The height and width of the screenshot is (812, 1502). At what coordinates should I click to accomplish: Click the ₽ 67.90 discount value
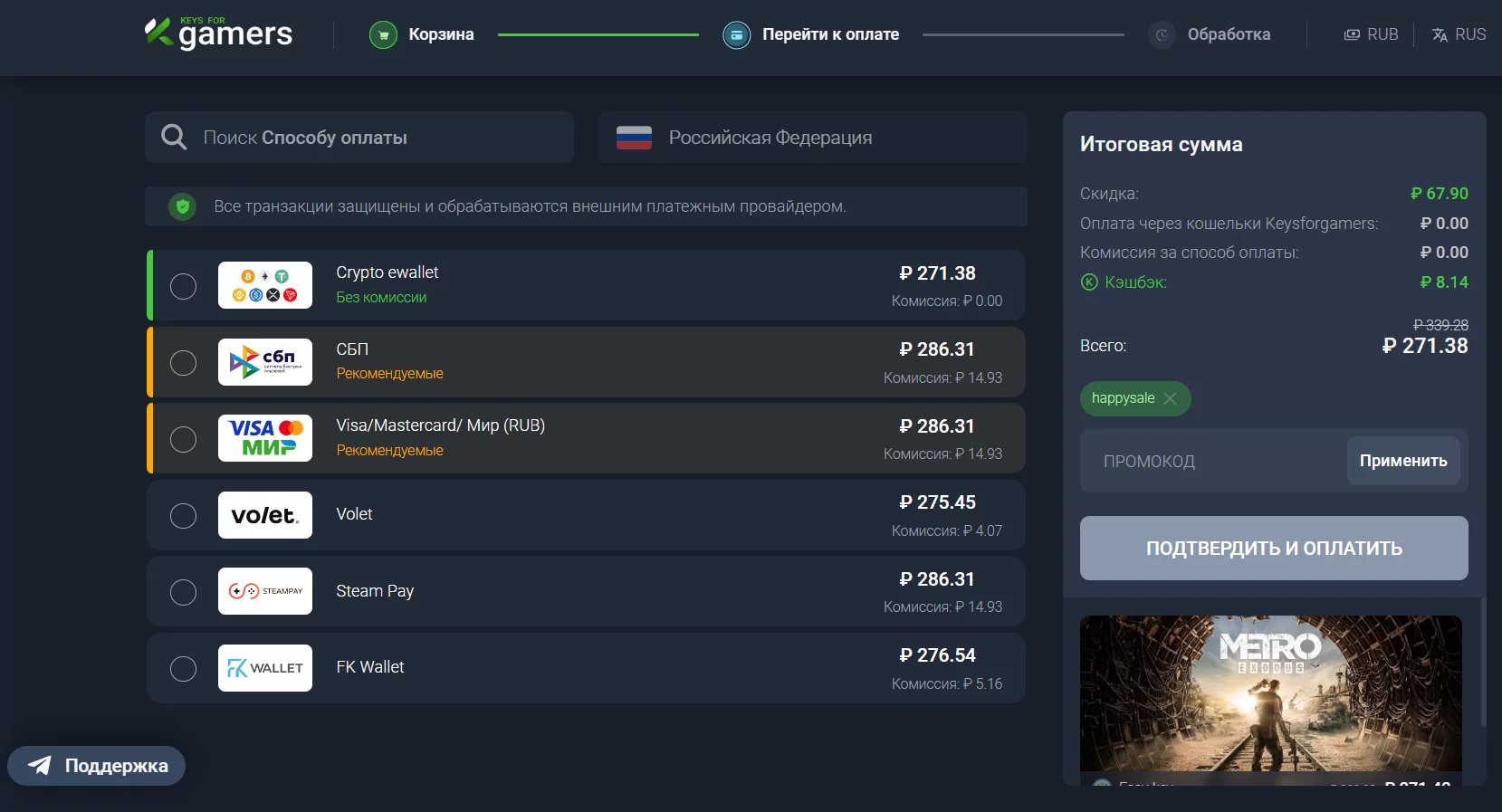1440,194
